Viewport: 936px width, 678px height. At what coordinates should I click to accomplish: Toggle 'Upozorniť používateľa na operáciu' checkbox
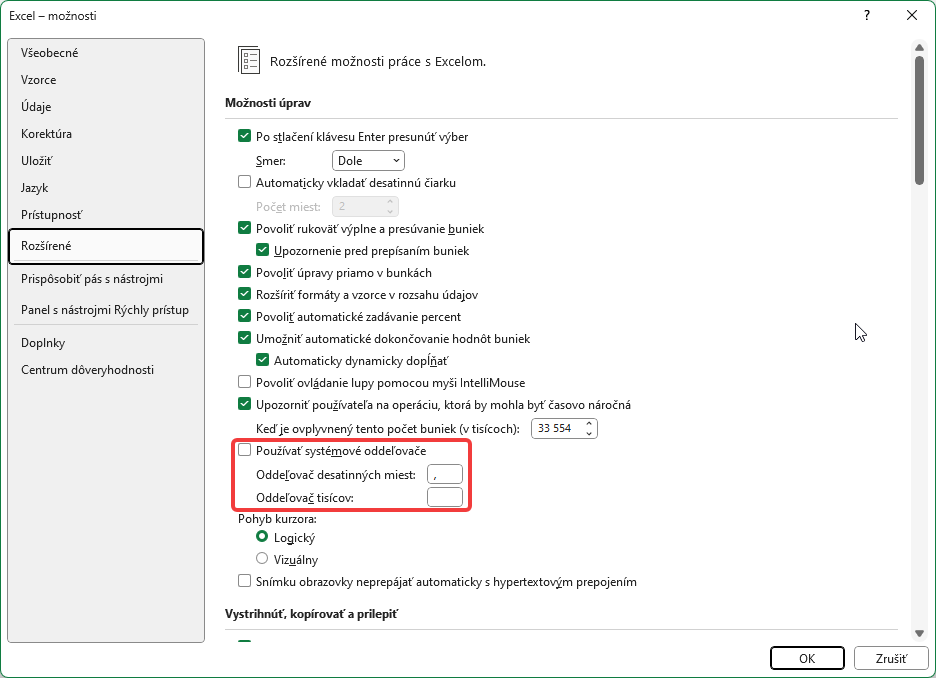click(244, 404)
